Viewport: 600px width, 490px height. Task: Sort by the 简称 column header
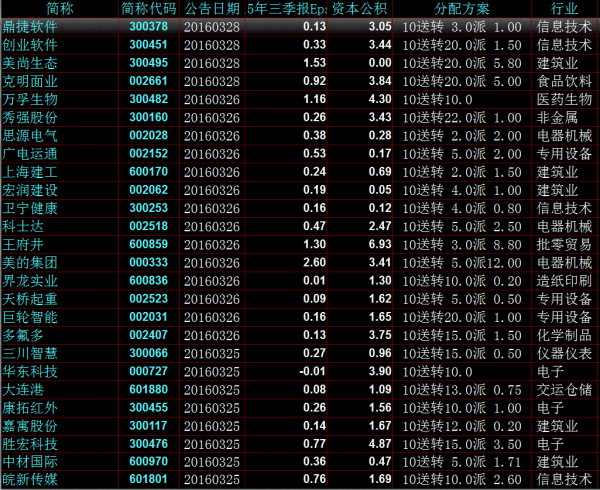tap(60, 9)
